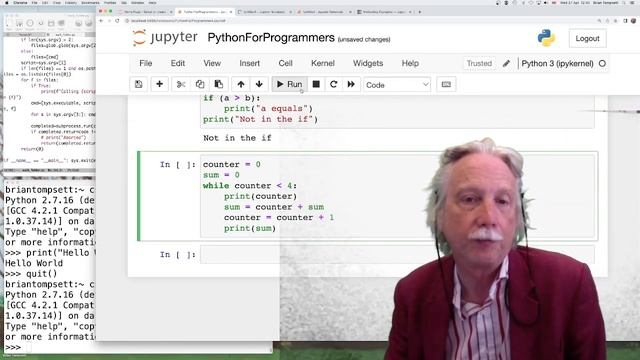Open the Edit menu
This screenshot has height=360, width=640.
tap(178, 63)
